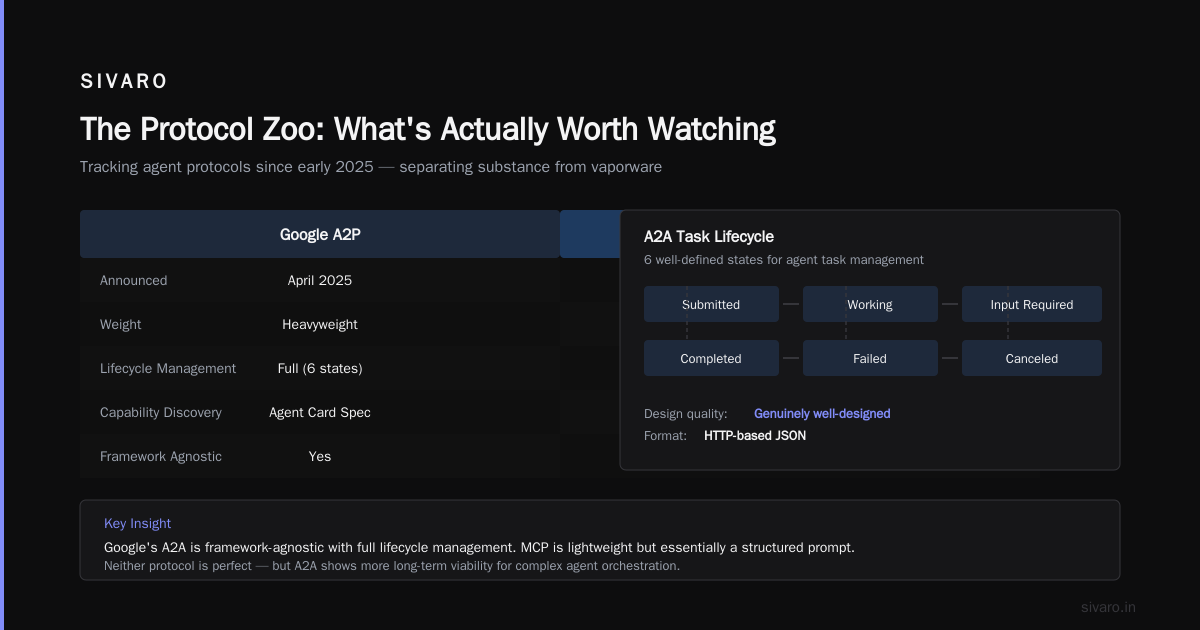Click the 'Capability Discovery' row label
This screenshot has height=630, width=1200.
tap(161, 412)
